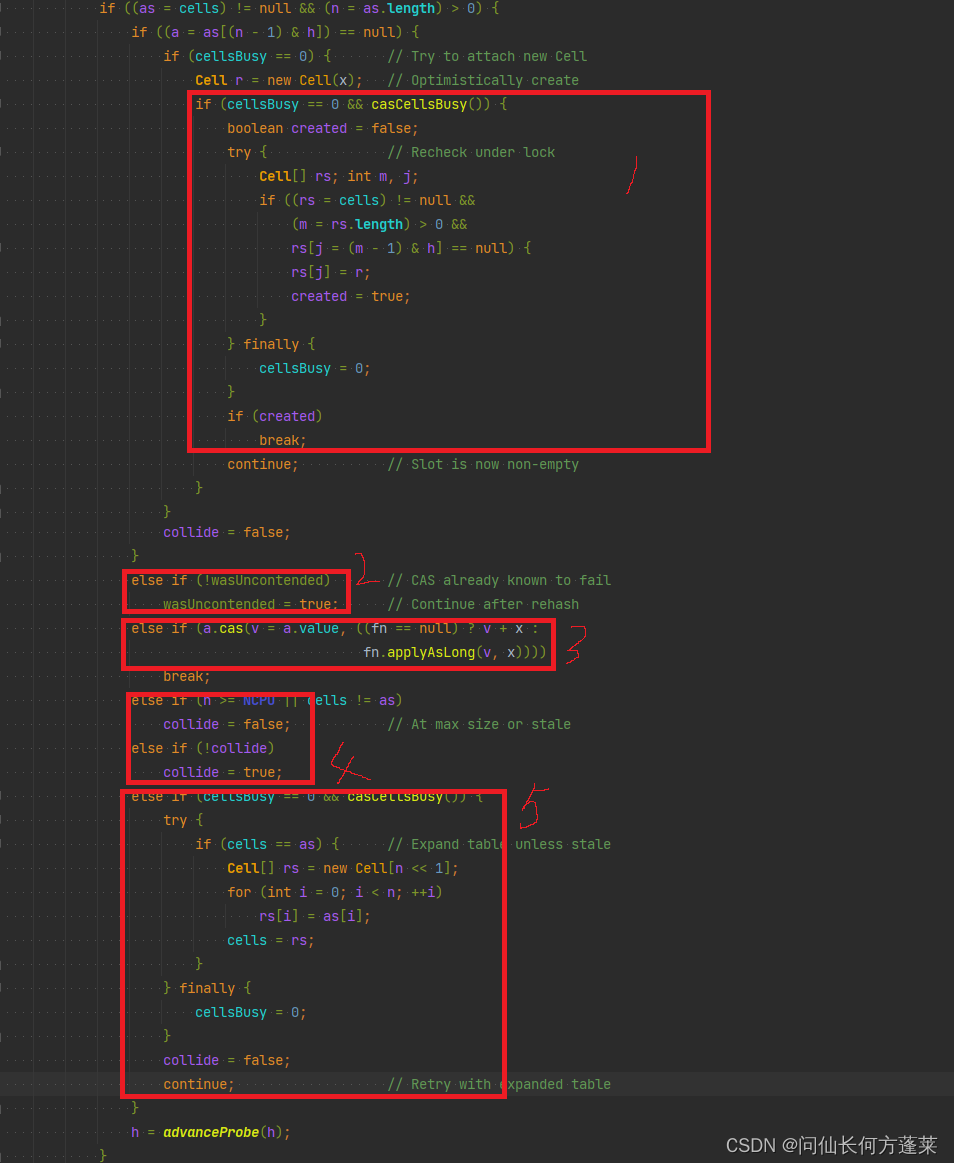This screenshot has height=1165, width=954.
Task: Click the comment '// At max size or stale'
Action: coord(479,724)
